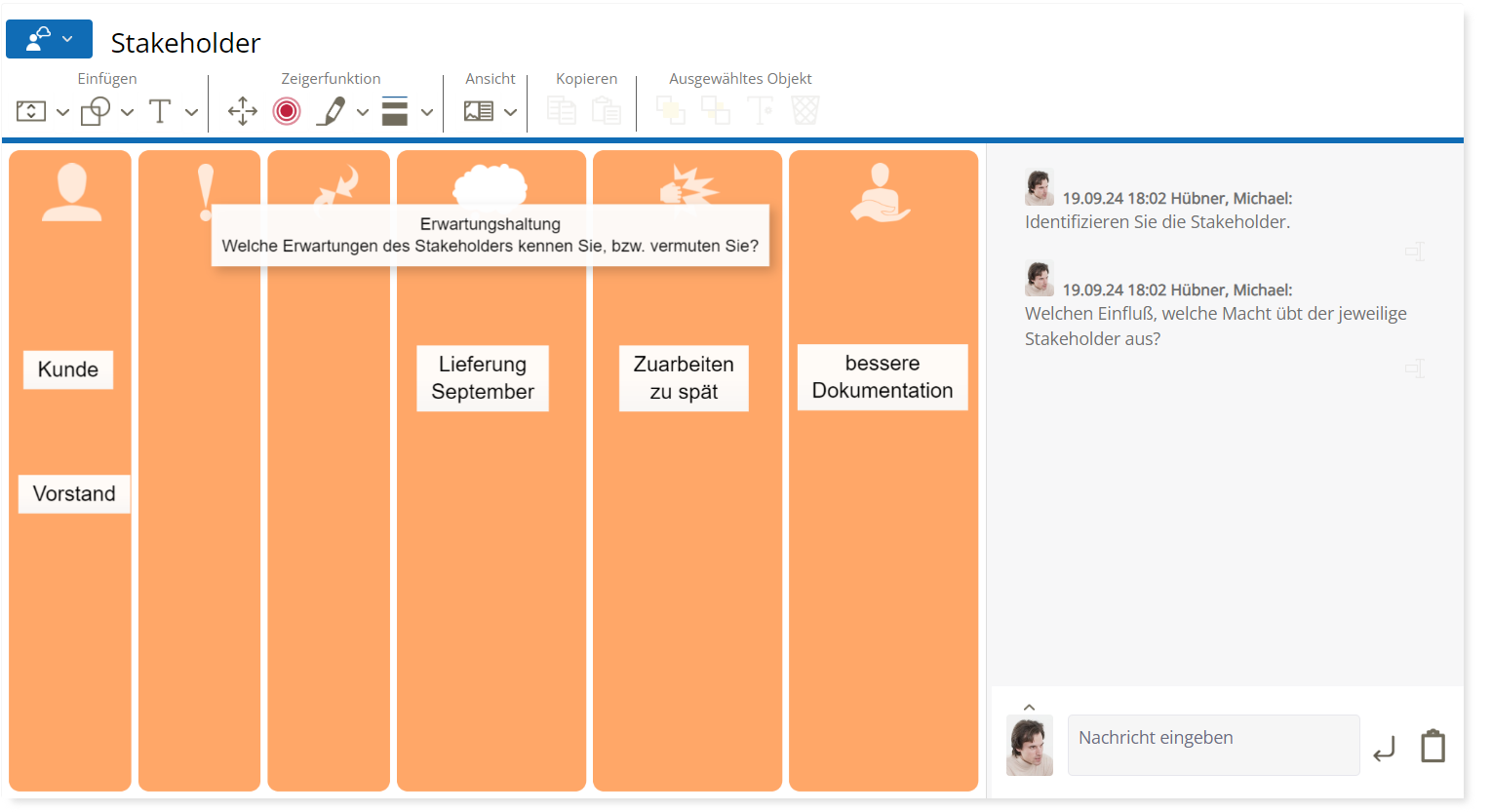This screenshot has width=1492, height=812.
Task: Click avatar beside first chat message
Action: (1040, 187)
